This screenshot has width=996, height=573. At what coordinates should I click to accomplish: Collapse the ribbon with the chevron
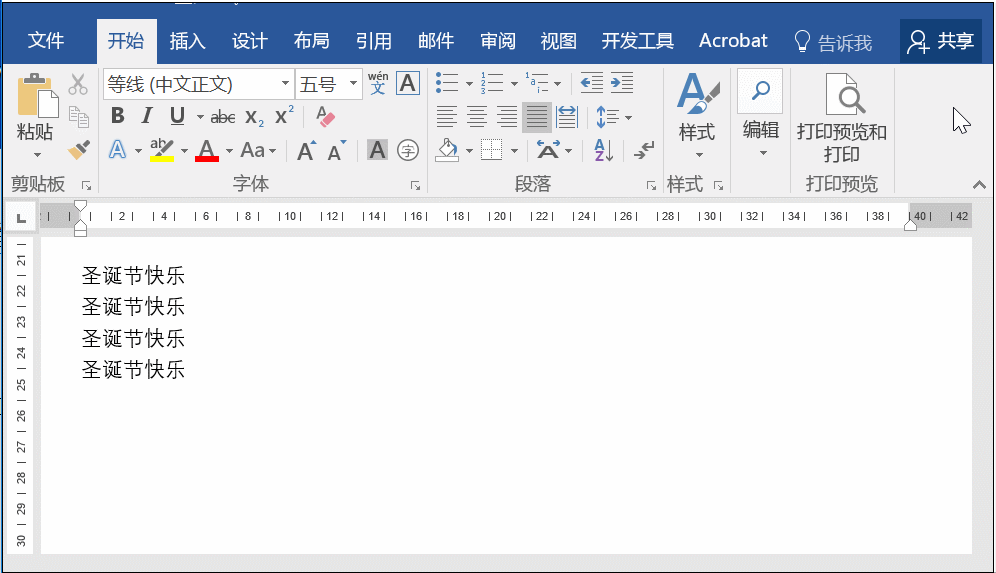click(x=979, y=185)
